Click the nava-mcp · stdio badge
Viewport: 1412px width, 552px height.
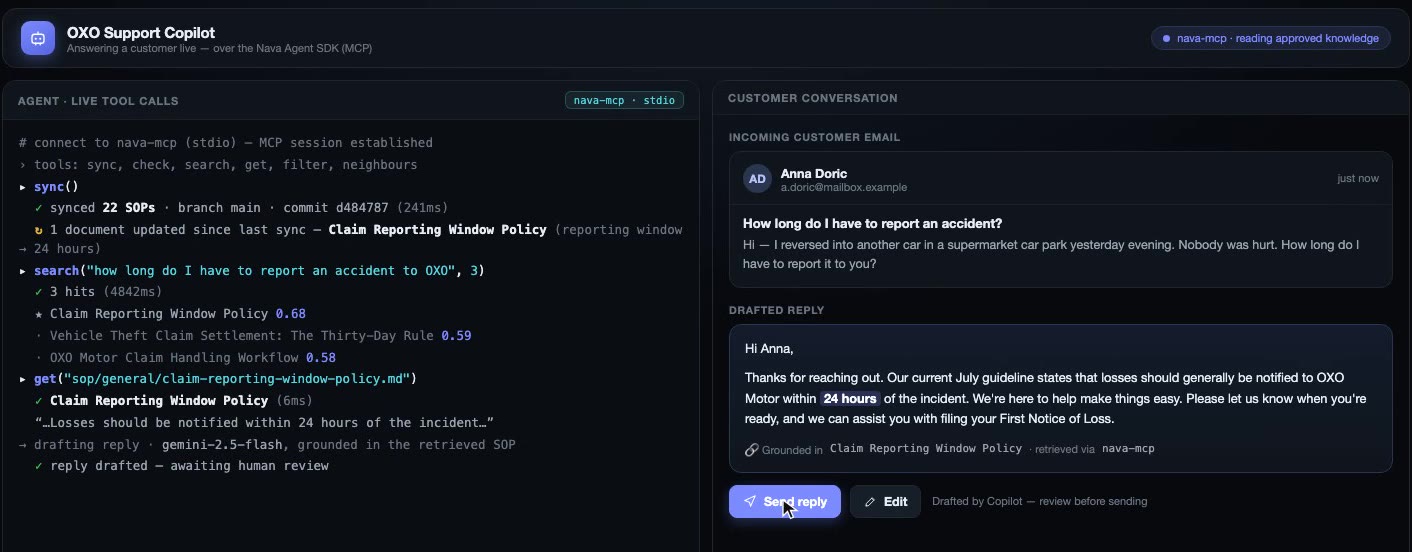625,100
